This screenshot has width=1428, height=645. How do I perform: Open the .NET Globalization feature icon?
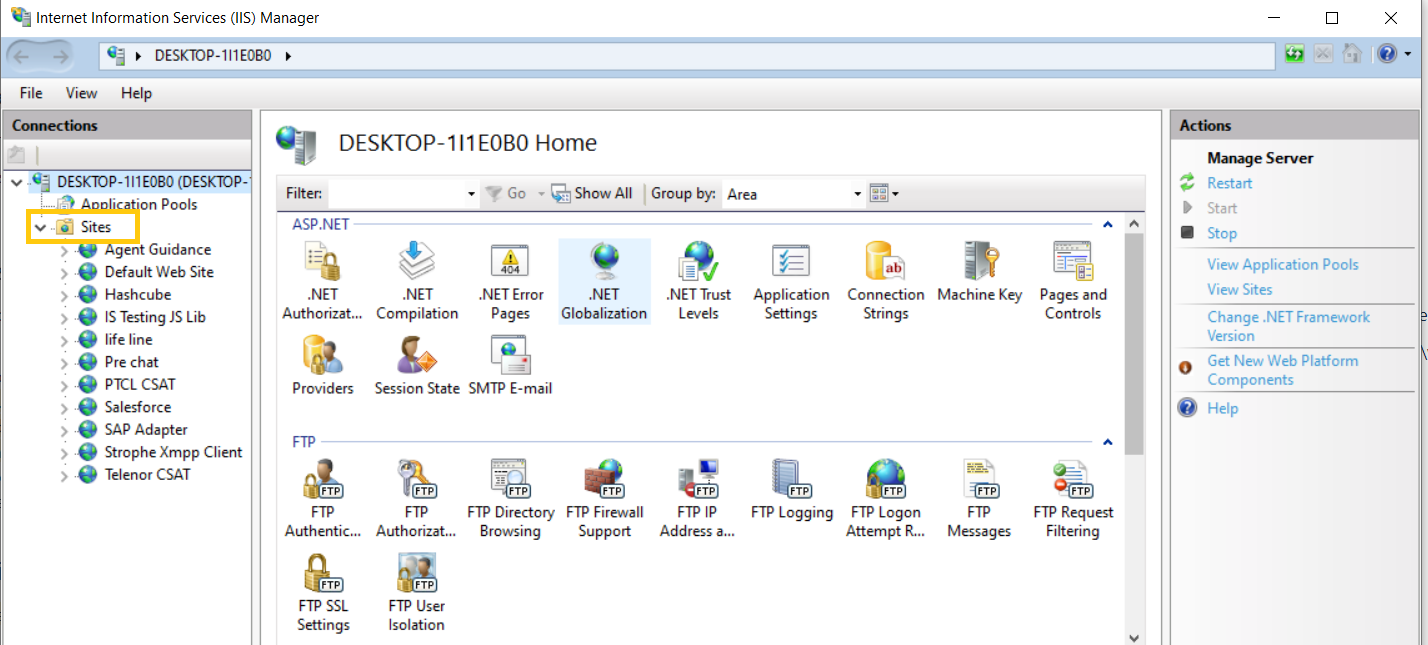(x=604, y=281)
